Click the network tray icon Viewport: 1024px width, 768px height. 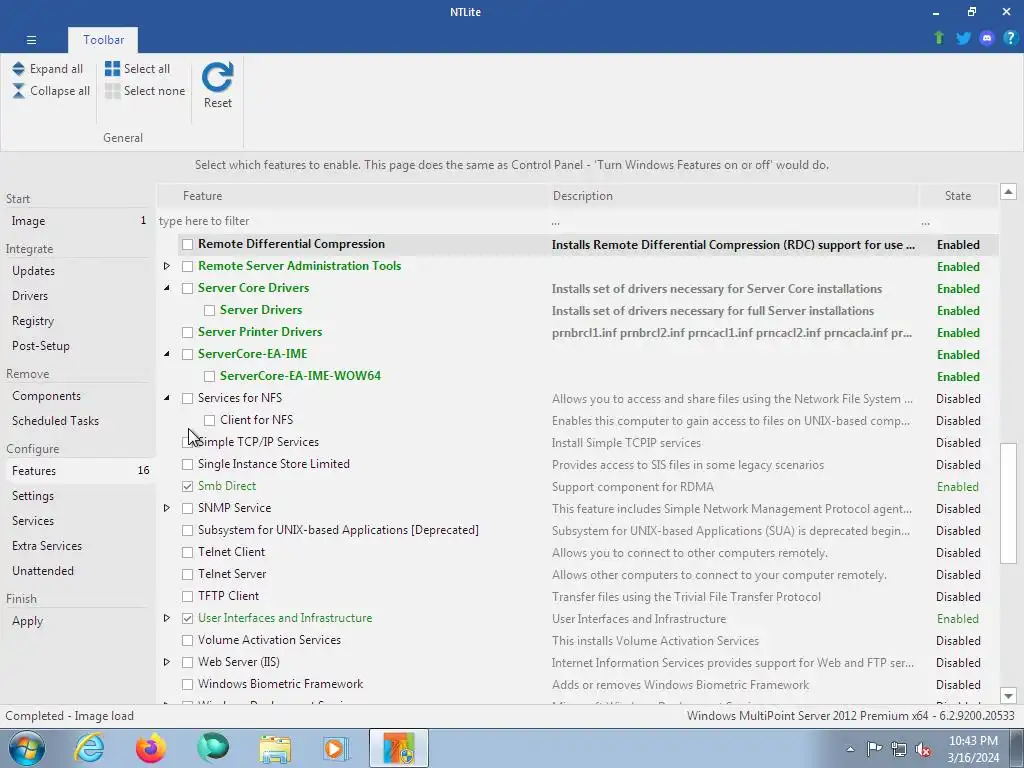pyautogui.click(x=899, y=749)
